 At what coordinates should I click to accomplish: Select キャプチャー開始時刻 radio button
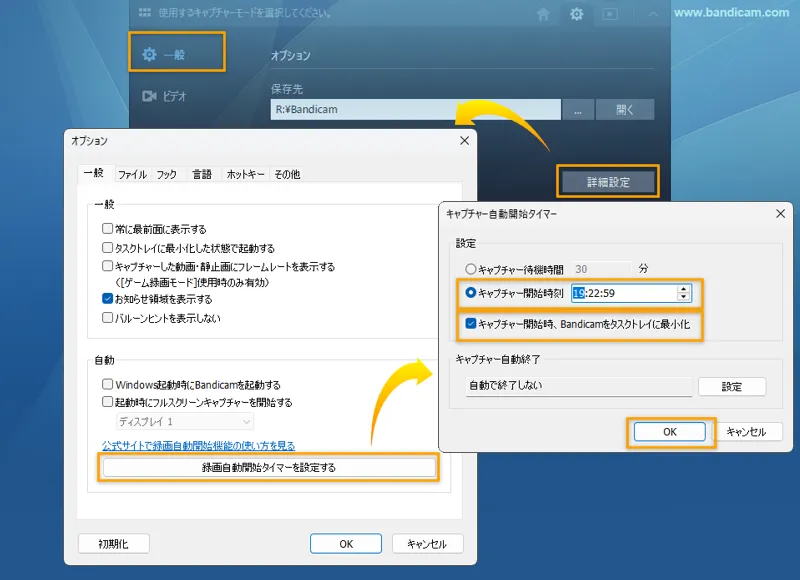[470, 293]
